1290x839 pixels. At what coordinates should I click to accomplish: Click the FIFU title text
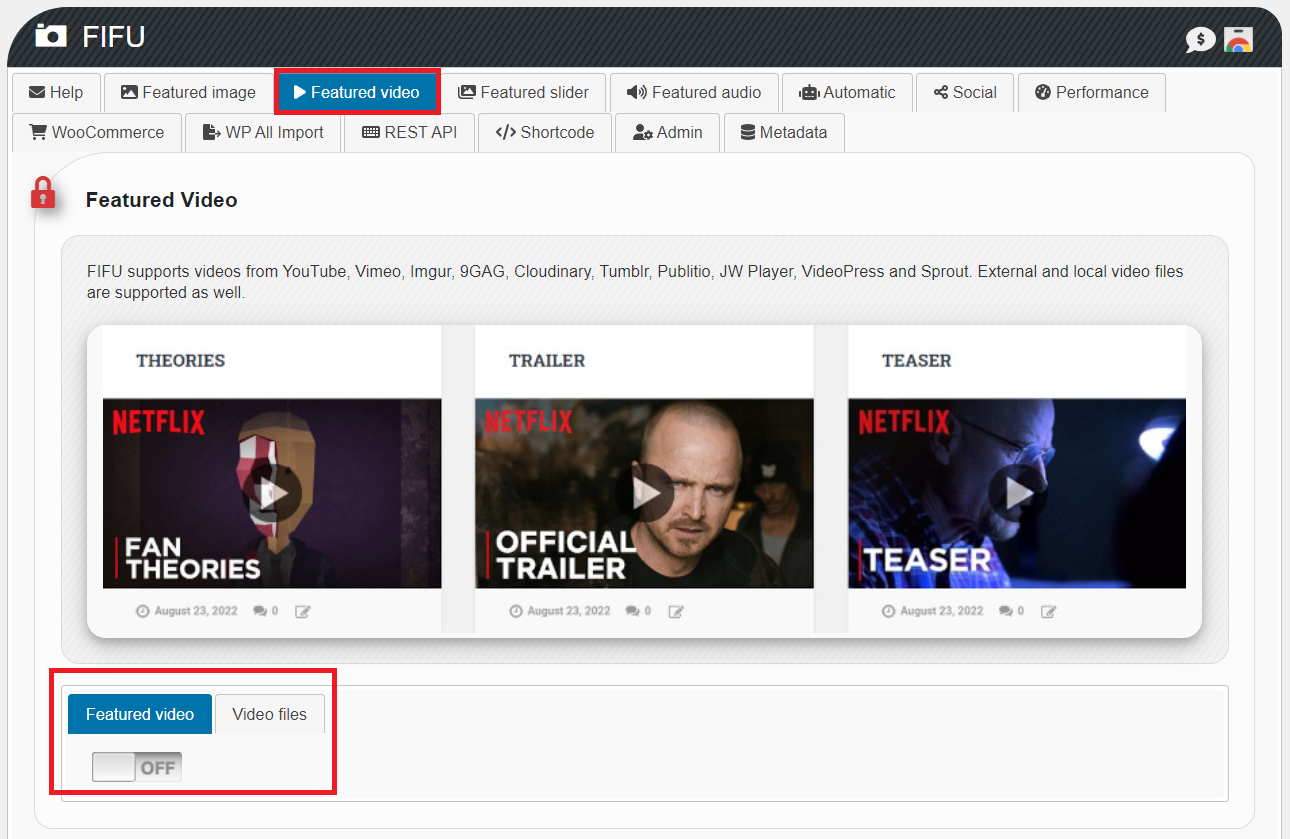coord(114,37)
